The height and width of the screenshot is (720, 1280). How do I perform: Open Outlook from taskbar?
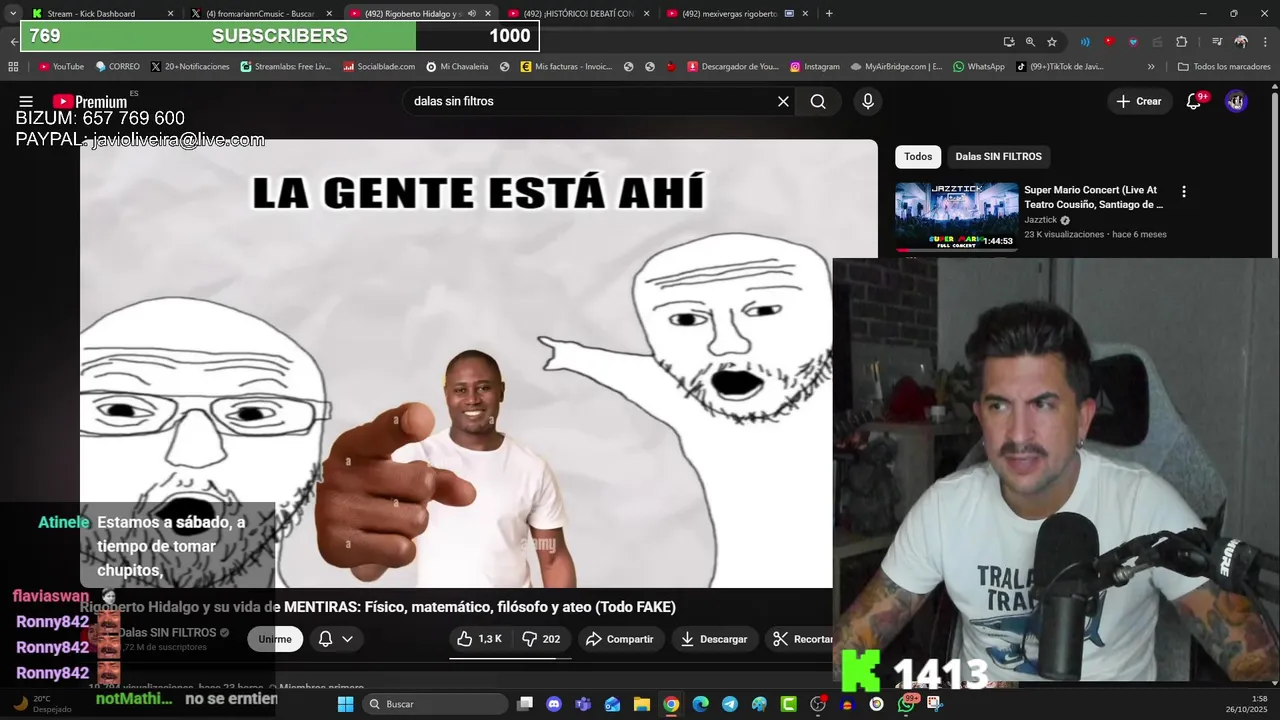pyautogui.click(x=612, y=704)
